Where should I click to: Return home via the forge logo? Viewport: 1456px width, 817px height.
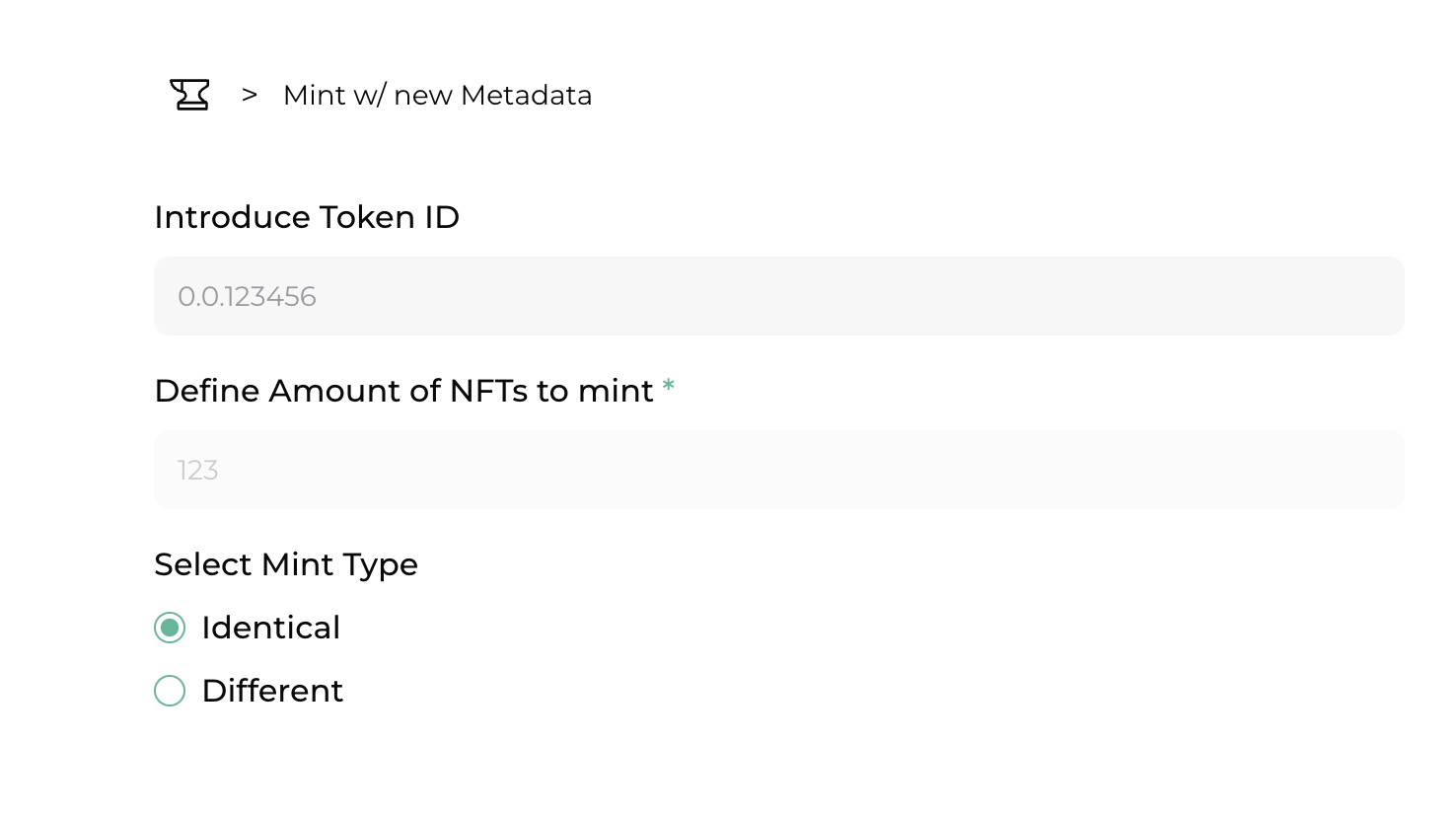pyautogui.click(x=189, y=95)
